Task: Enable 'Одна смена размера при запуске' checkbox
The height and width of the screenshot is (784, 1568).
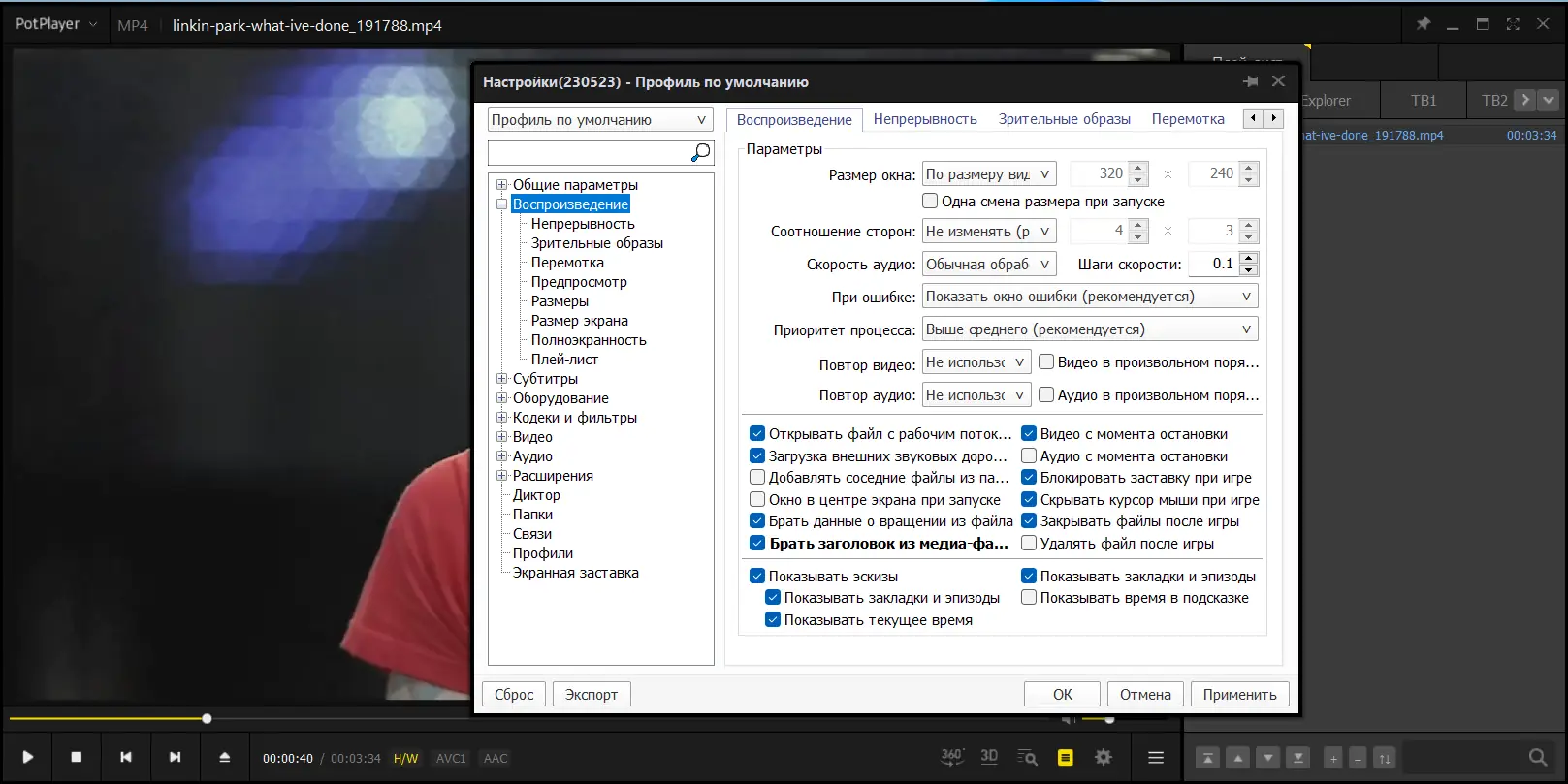Action: click(x=930, y=202)
